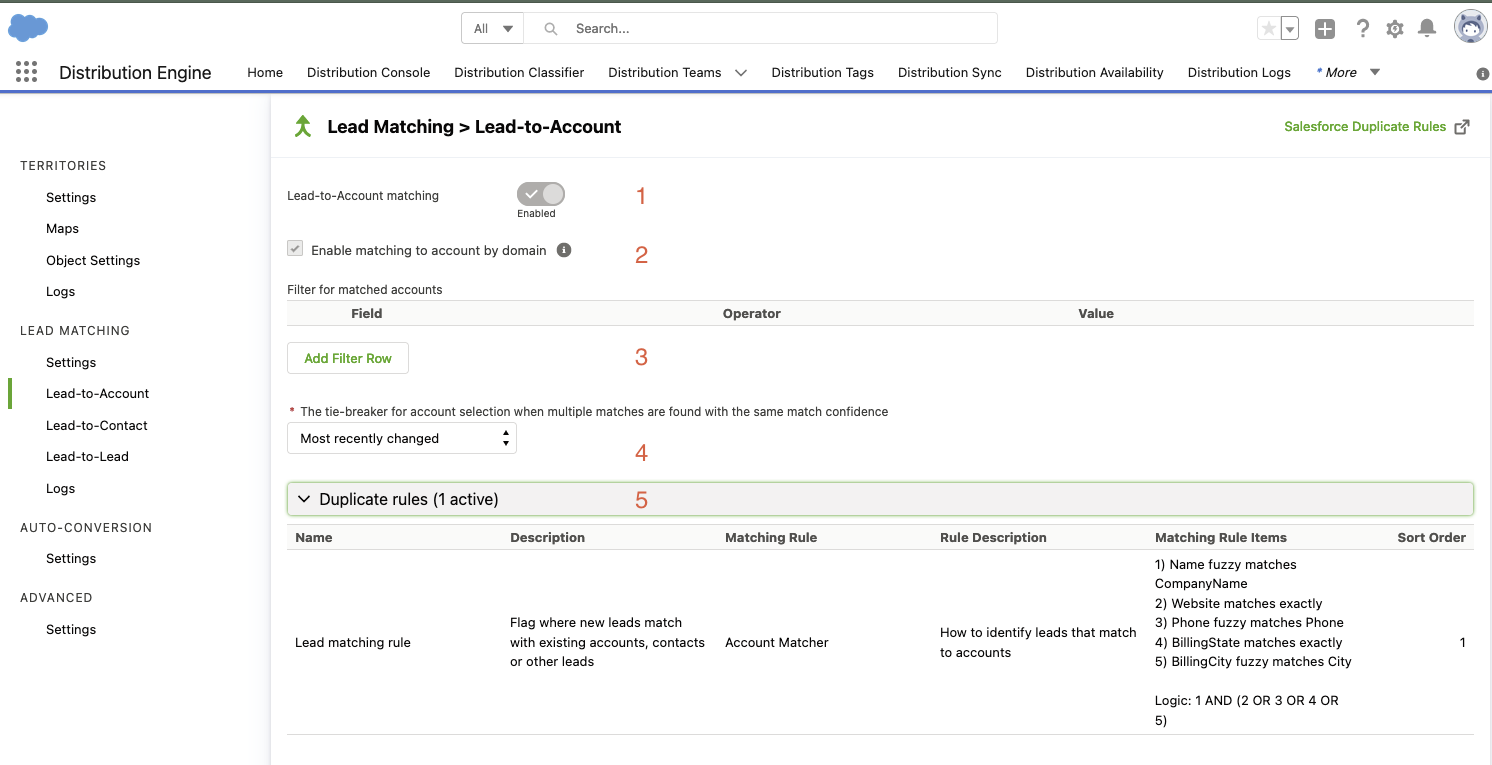1492x765 pixels.
Task: Click the external link icon by Salesforce Duplicate Rules
Action: (1462, 127)
